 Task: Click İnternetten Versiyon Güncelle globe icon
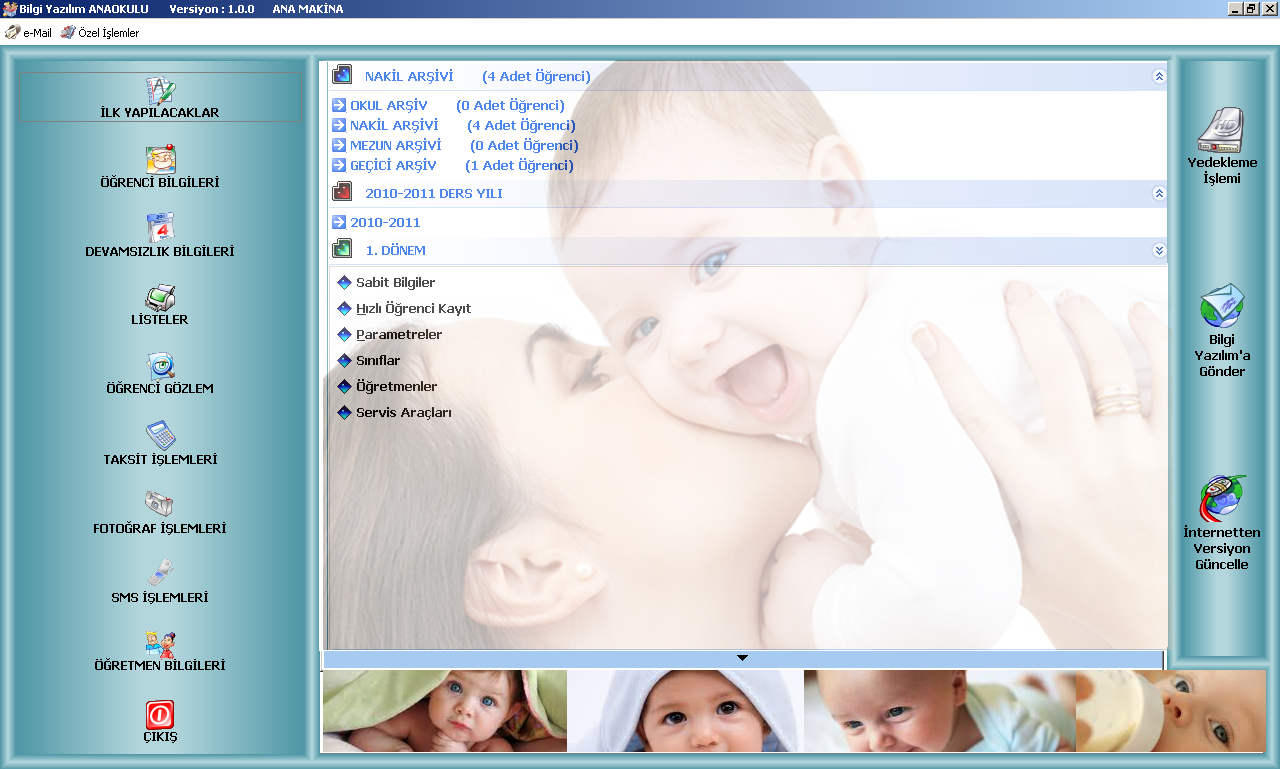(1222, 498)
